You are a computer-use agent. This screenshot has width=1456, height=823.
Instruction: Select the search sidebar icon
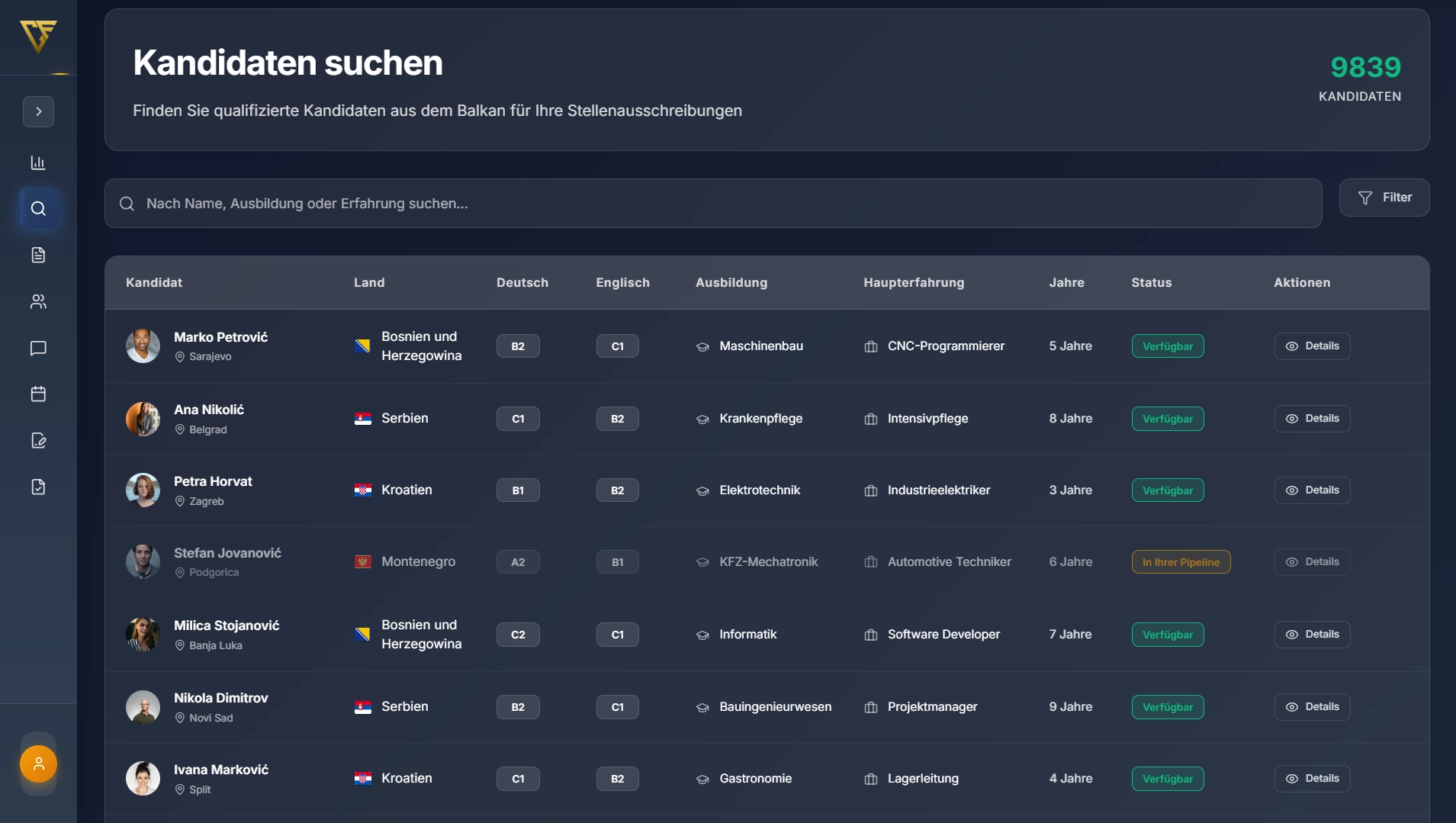[x=38, y=209]
